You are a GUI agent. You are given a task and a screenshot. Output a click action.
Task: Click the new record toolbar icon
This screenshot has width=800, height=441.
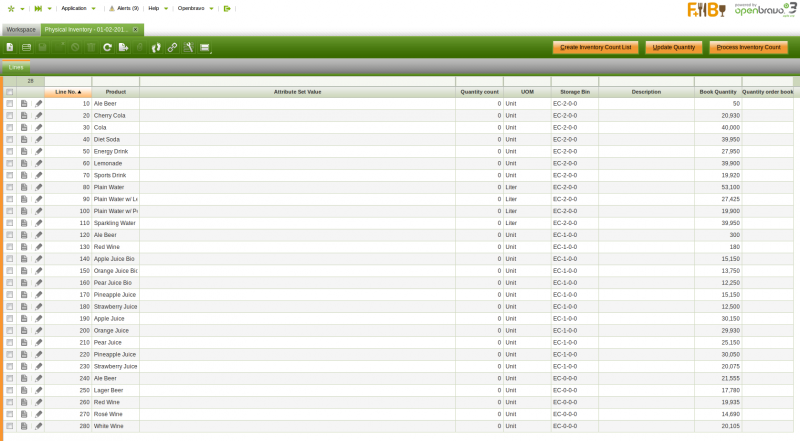coord(10,47)
